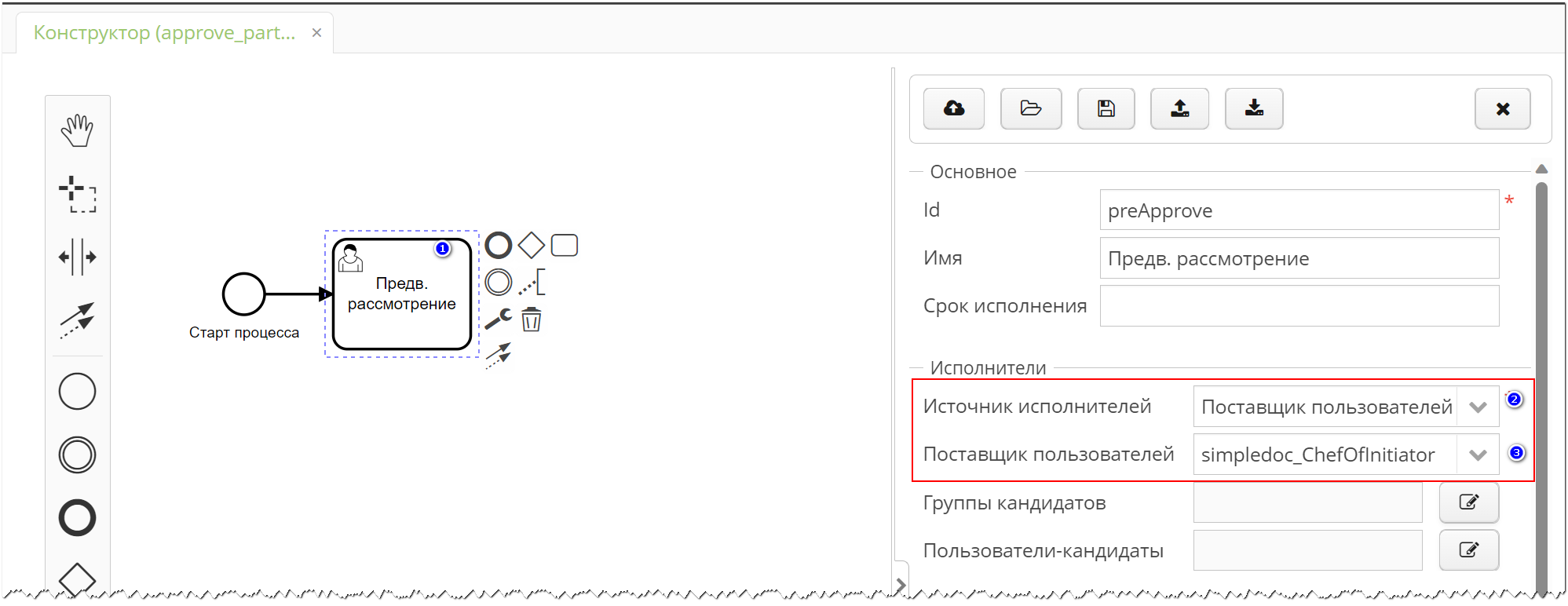Edit Группы кандидатов with edit button
Screen dimensions: 1568x606
pyautogui.click(x=1468, y=502)
